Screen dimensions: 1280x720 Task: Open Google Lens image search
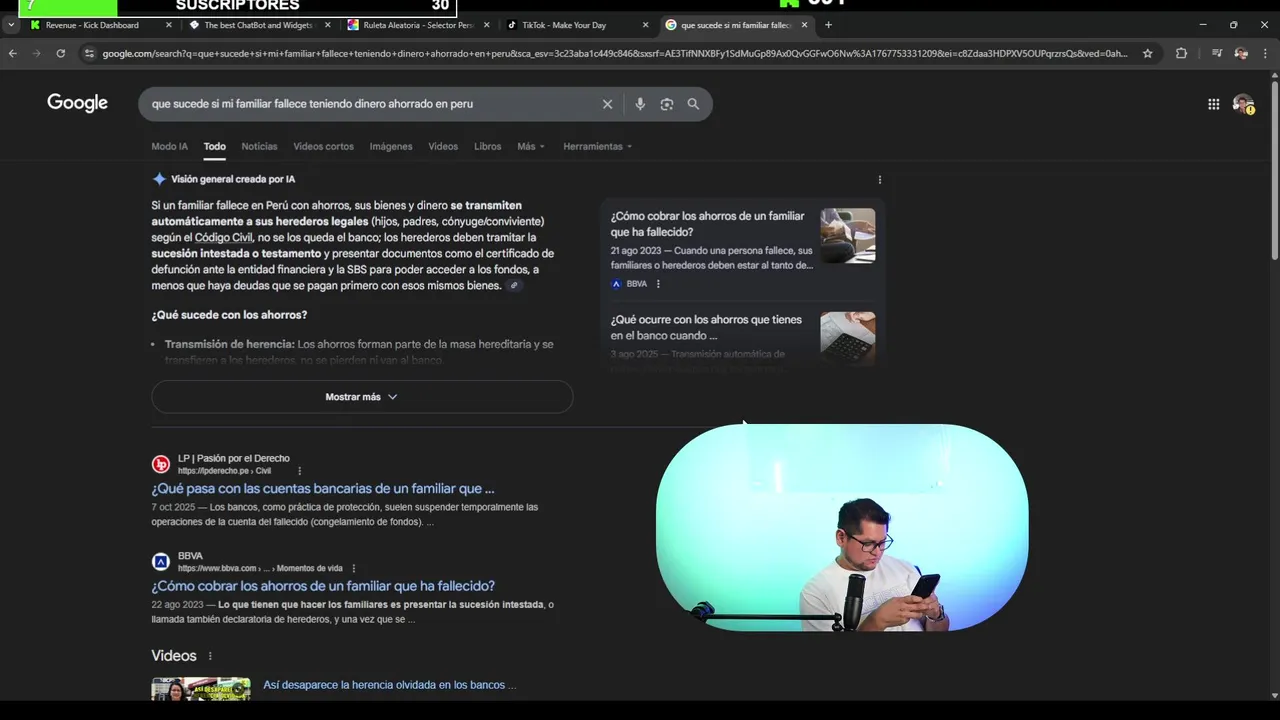pyautogui.click(x=667, y=104)
